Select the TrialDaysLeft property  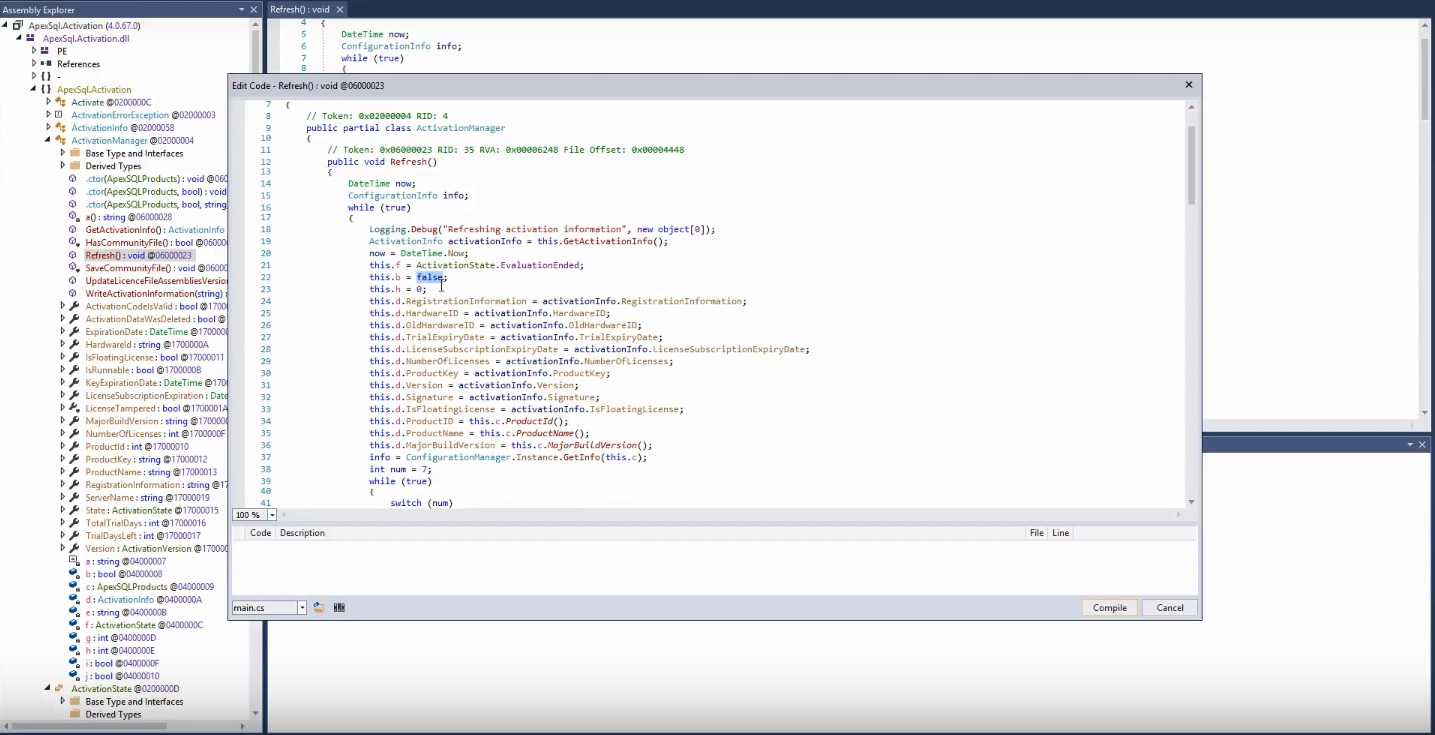pos(143,536)
